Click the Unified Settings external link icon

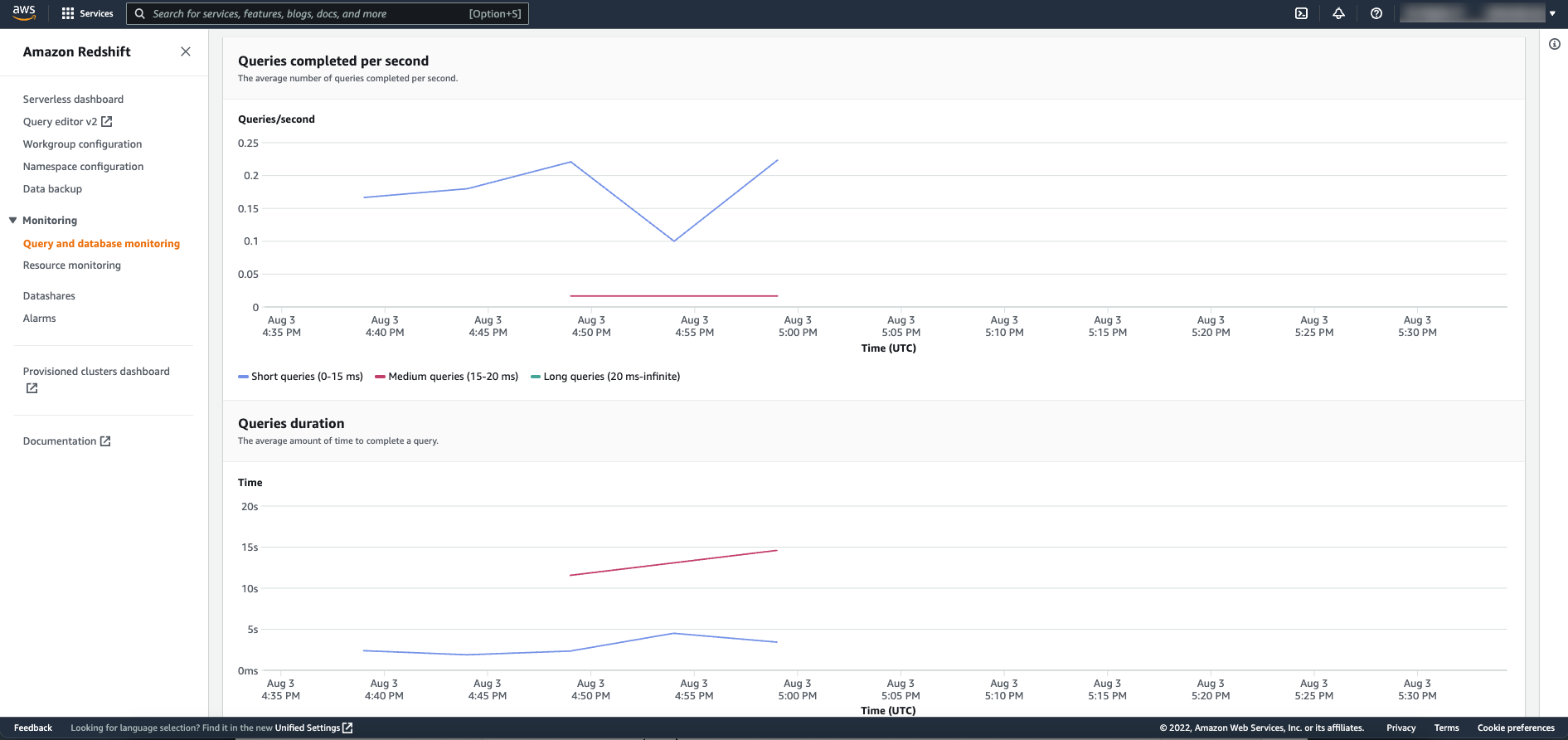pos(348,728)
